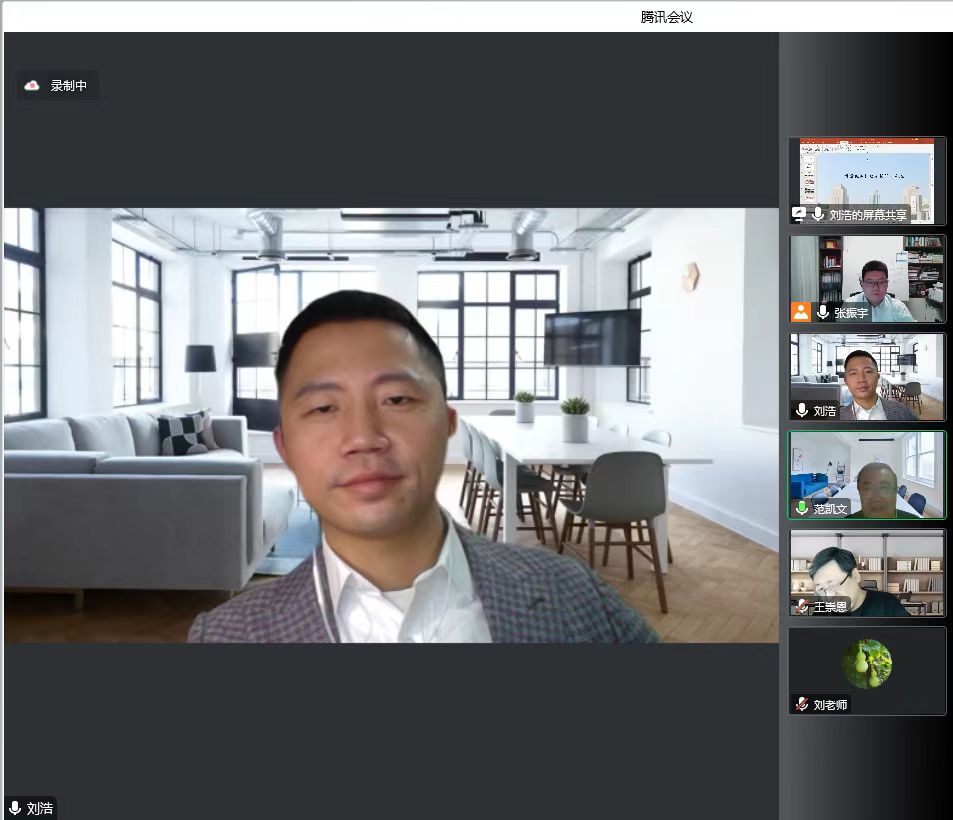Click the microphone icon next to 张振宇
This screenshot has height=820, width=953.
[823, 312]
